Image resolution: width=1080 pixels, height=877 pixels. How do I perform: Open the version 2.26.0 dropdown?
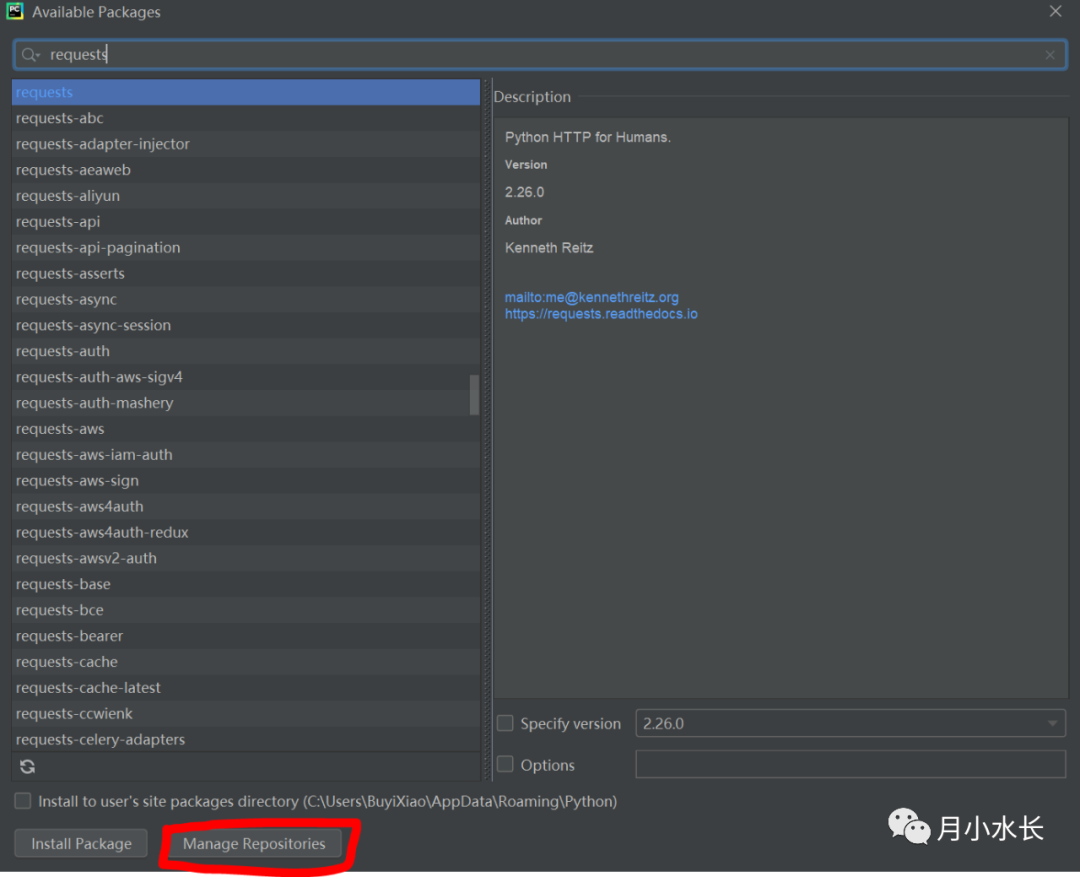pos(850,723)
